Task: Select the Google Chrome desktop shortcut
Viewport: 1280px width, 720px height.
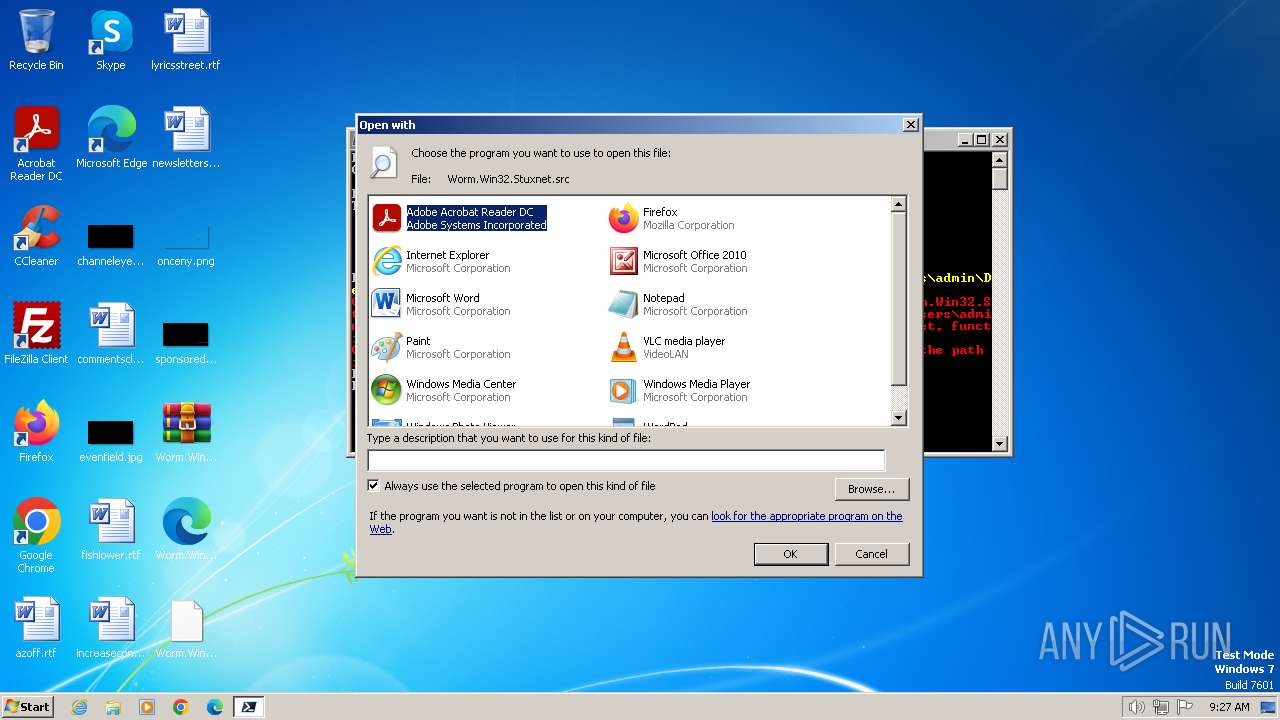Action: point(36,536)
